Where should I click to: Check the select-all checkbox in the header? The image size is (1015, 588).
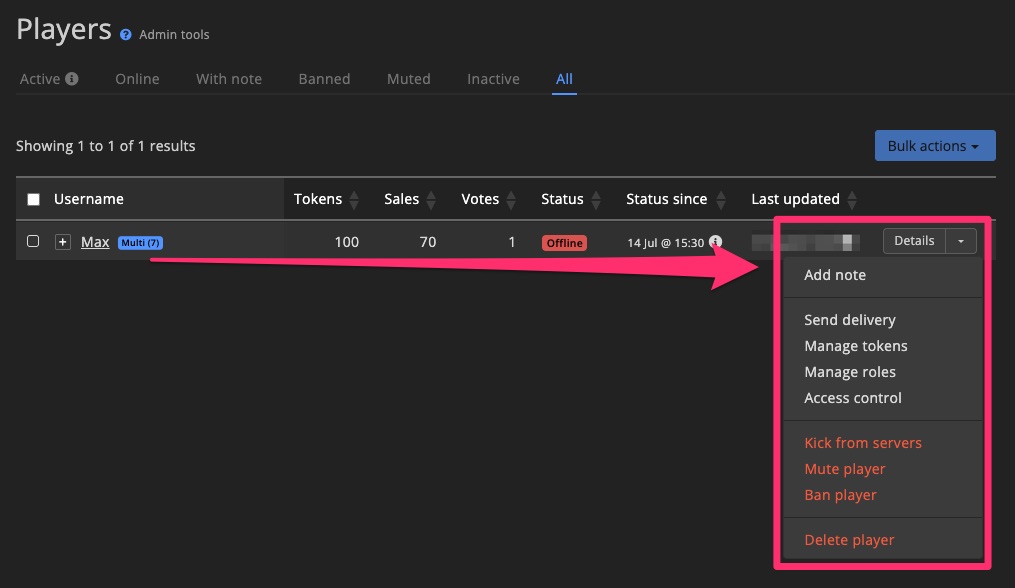(33, 198)
